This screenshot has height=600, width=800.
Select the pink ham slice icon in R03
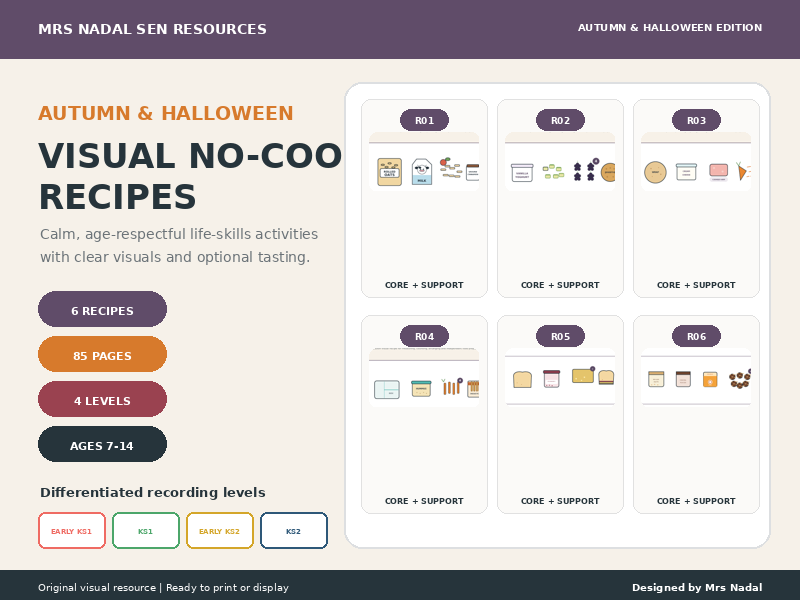pyautogui.click(x=718, y=172)
